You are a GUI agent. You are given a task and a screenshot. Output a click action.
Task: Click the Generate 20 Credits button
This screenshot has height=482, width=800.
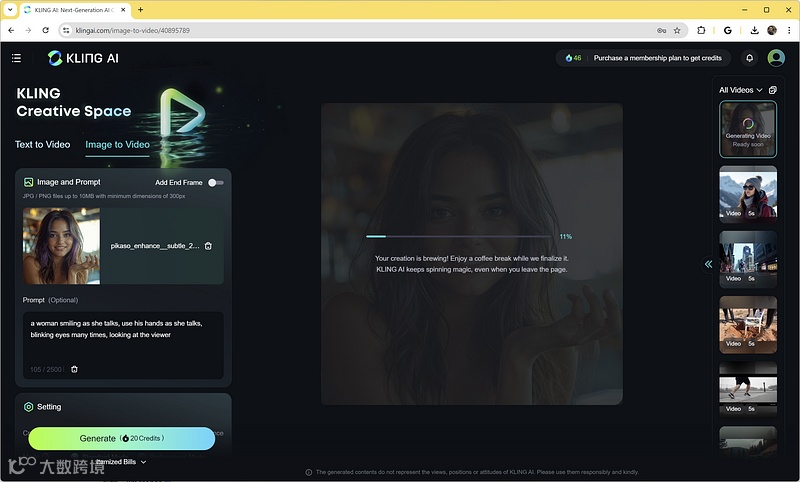(121, 439)
